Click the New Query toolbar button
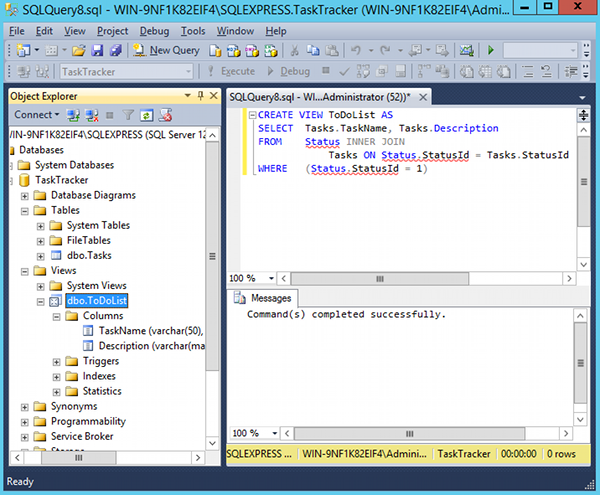600x495 pixels. (168, 50)
